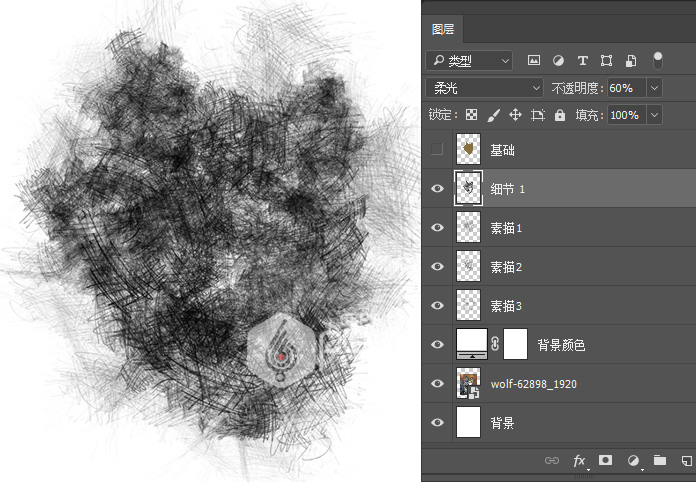
Task: Filter for smart object layers icon
Action: click(x=631, y=60)
